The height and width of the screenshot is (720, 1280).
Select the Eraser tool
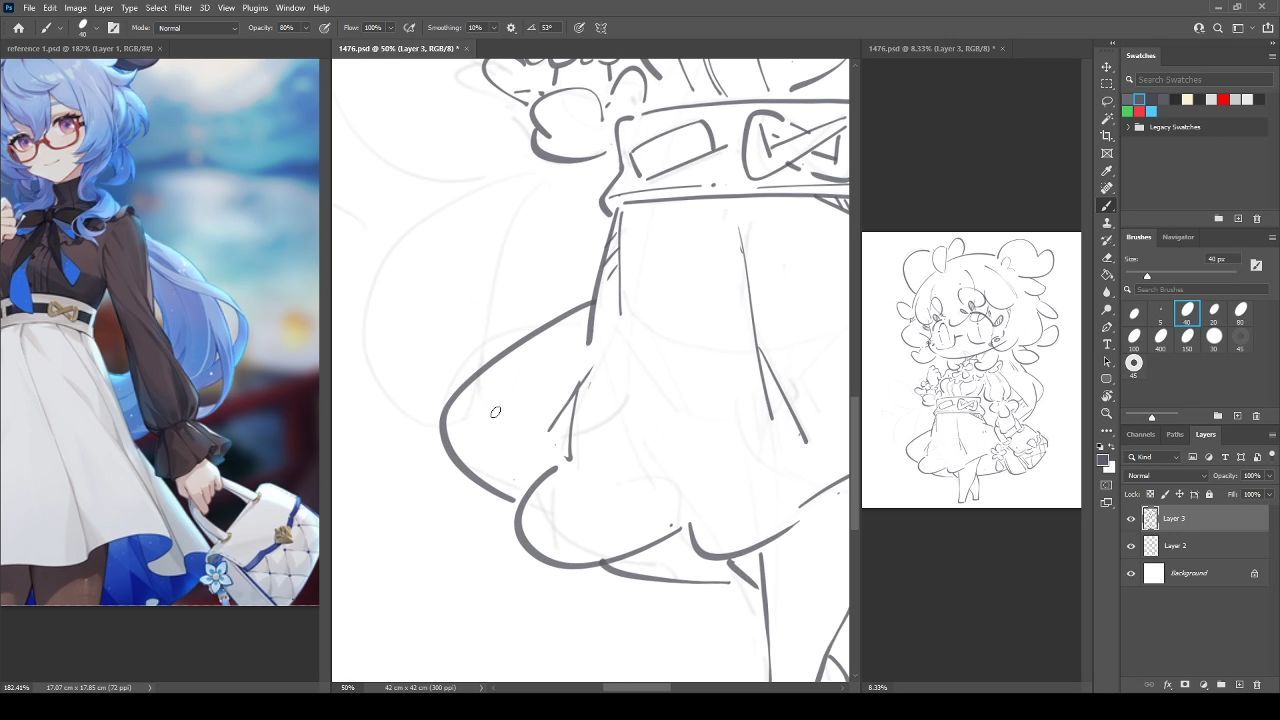pos(1106,257)
